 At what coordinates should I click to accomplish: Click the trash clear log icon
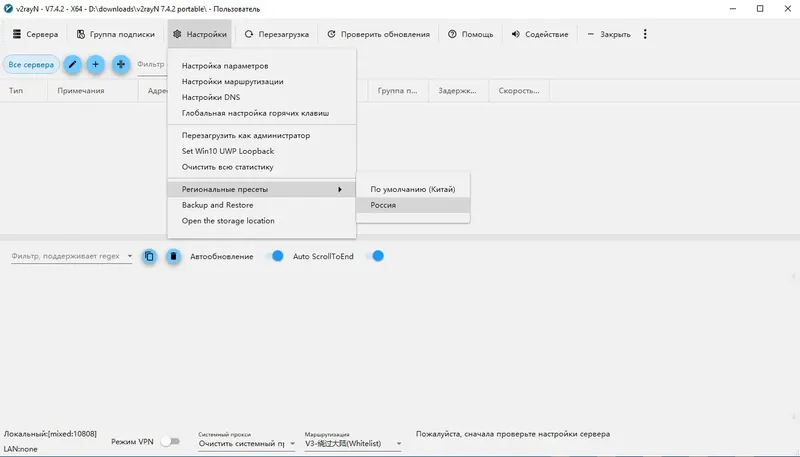173,256
